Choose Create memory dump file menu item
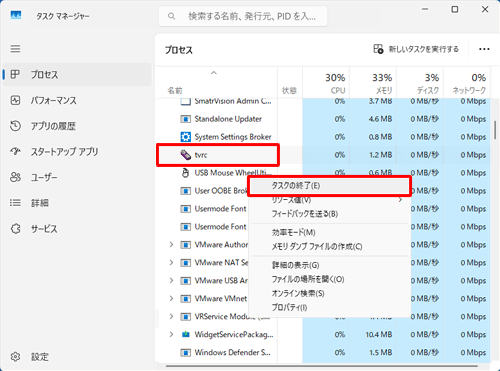This screenshot has height=371, width=500. [330, 246]
